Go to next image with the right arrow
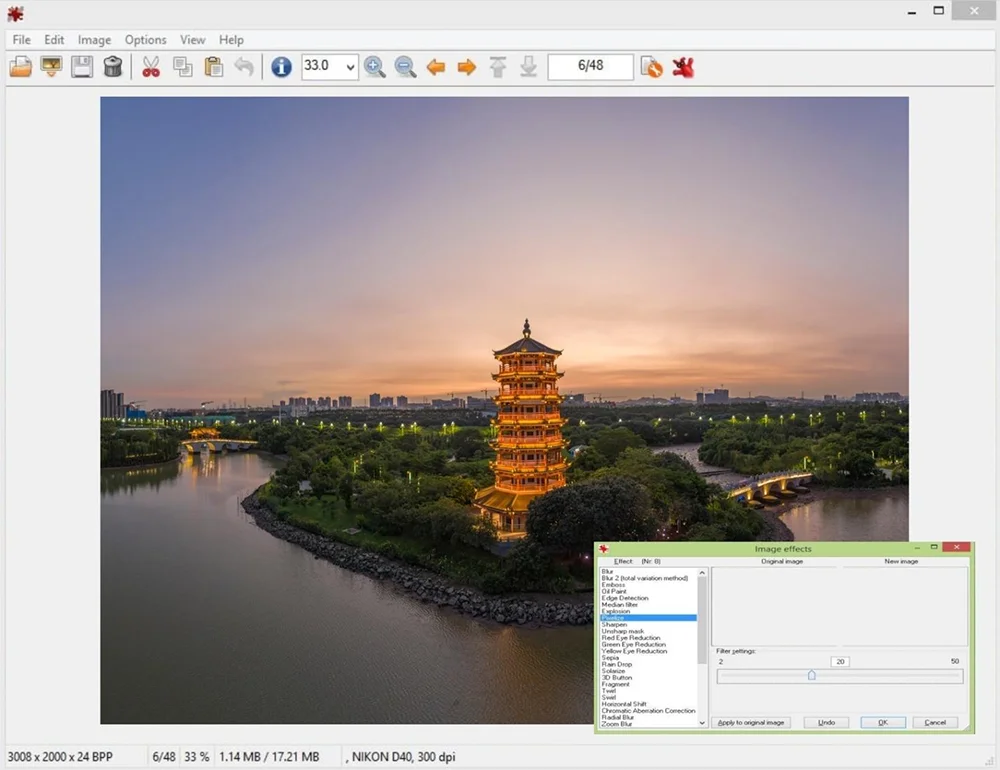 click(x=466, y=67)
